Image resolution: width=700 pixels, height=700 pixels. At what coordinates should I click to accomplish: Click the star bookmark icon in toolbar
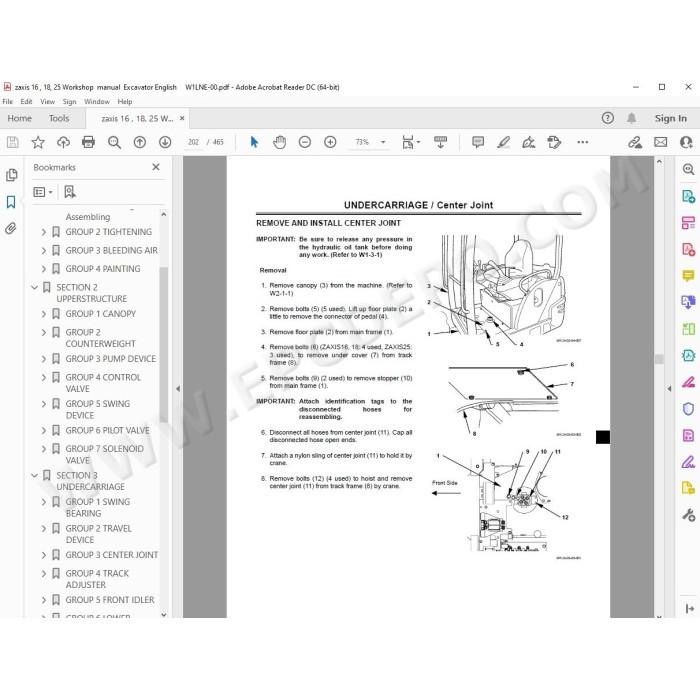coord(38,142)
